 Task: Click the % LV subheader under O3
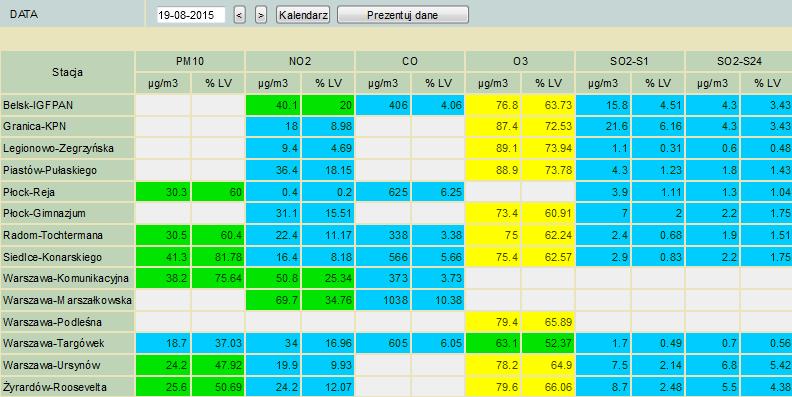(x=549, y=83)
